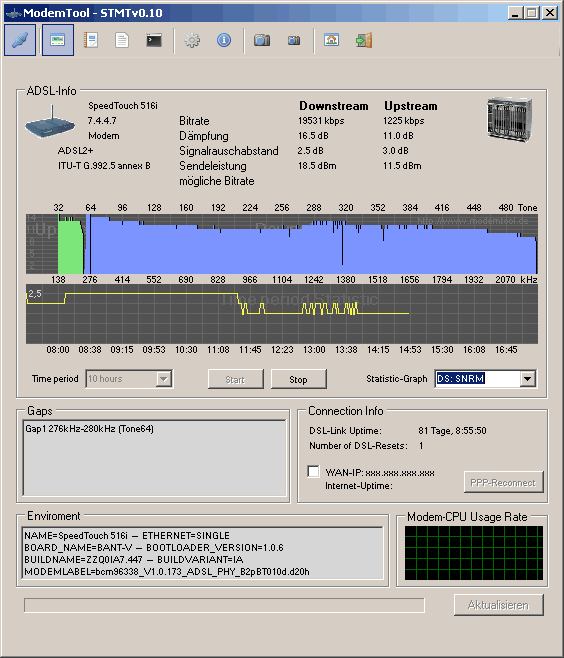The height and width of the screenshot is (658, 564).
Task: Click the DSL-Link Uptime value
Action: (x=452, y=431)
